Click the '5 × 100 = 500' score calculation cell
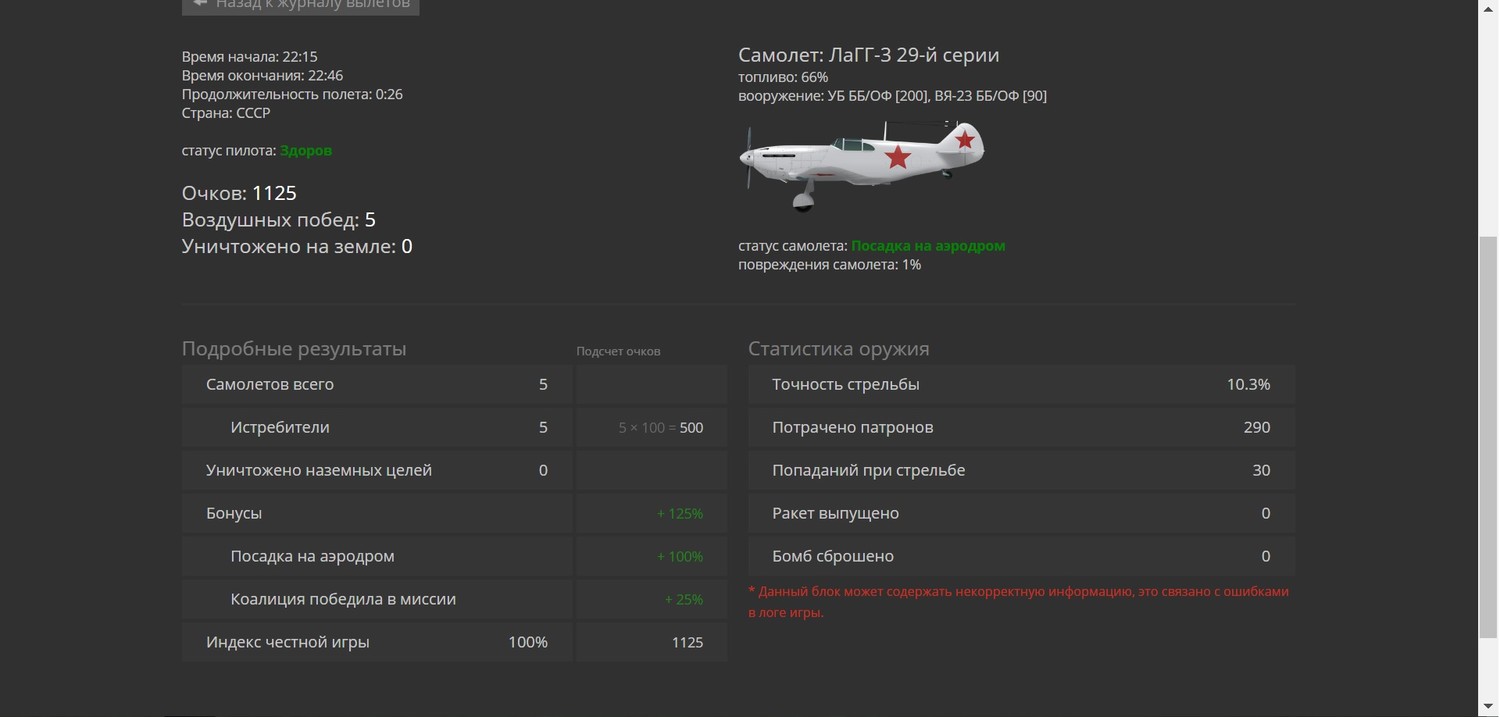The image size is (1500, 717). 660,428
